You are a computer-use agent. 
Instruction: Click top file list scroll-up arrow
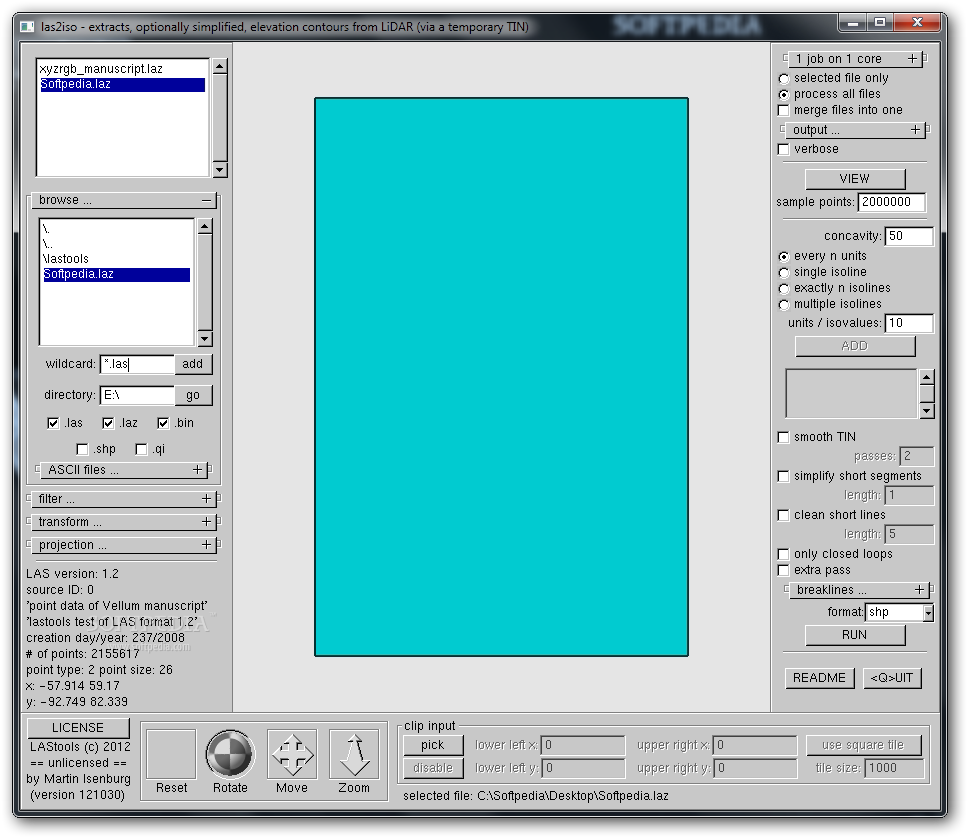click(x=220, y=66)
